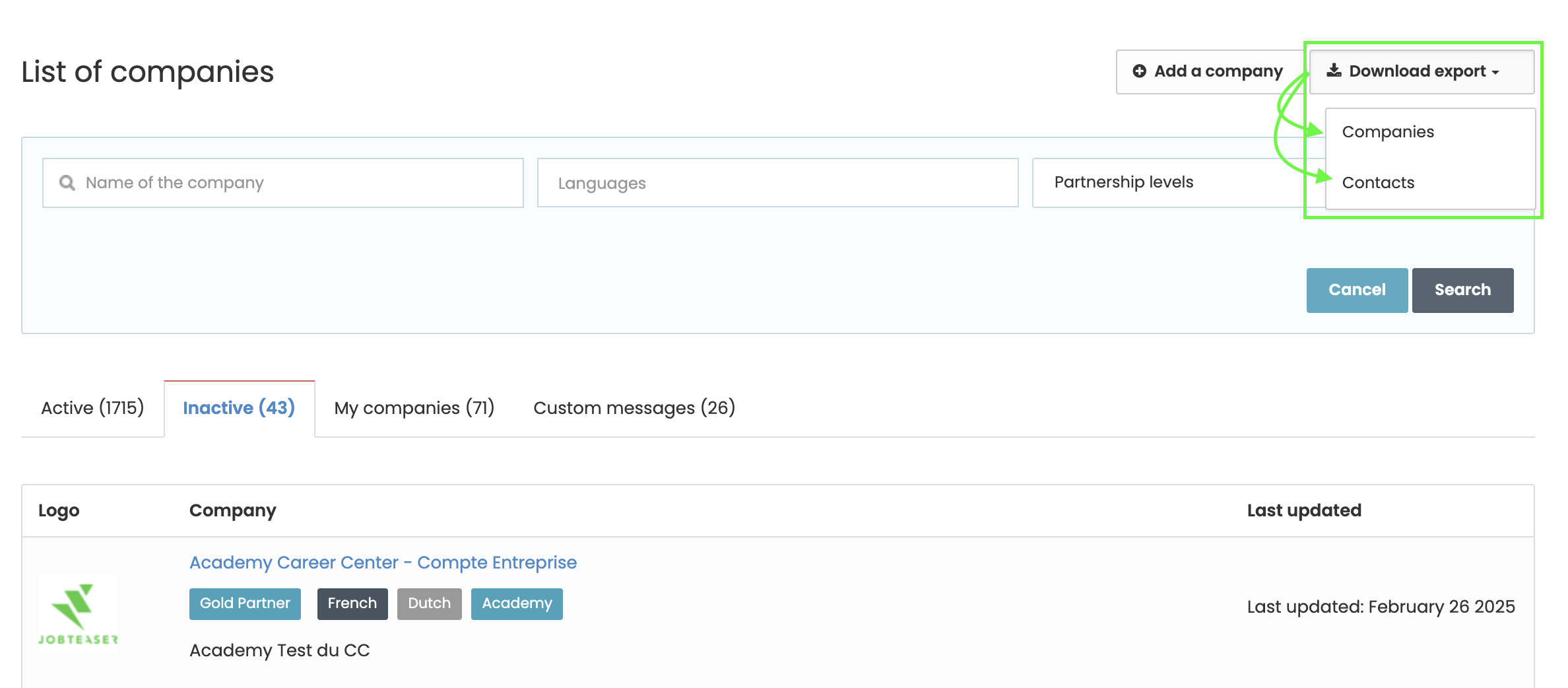Select the Inactive (43) tab
The width and height of the screenshot is (1568, 688).
(239, 408)
